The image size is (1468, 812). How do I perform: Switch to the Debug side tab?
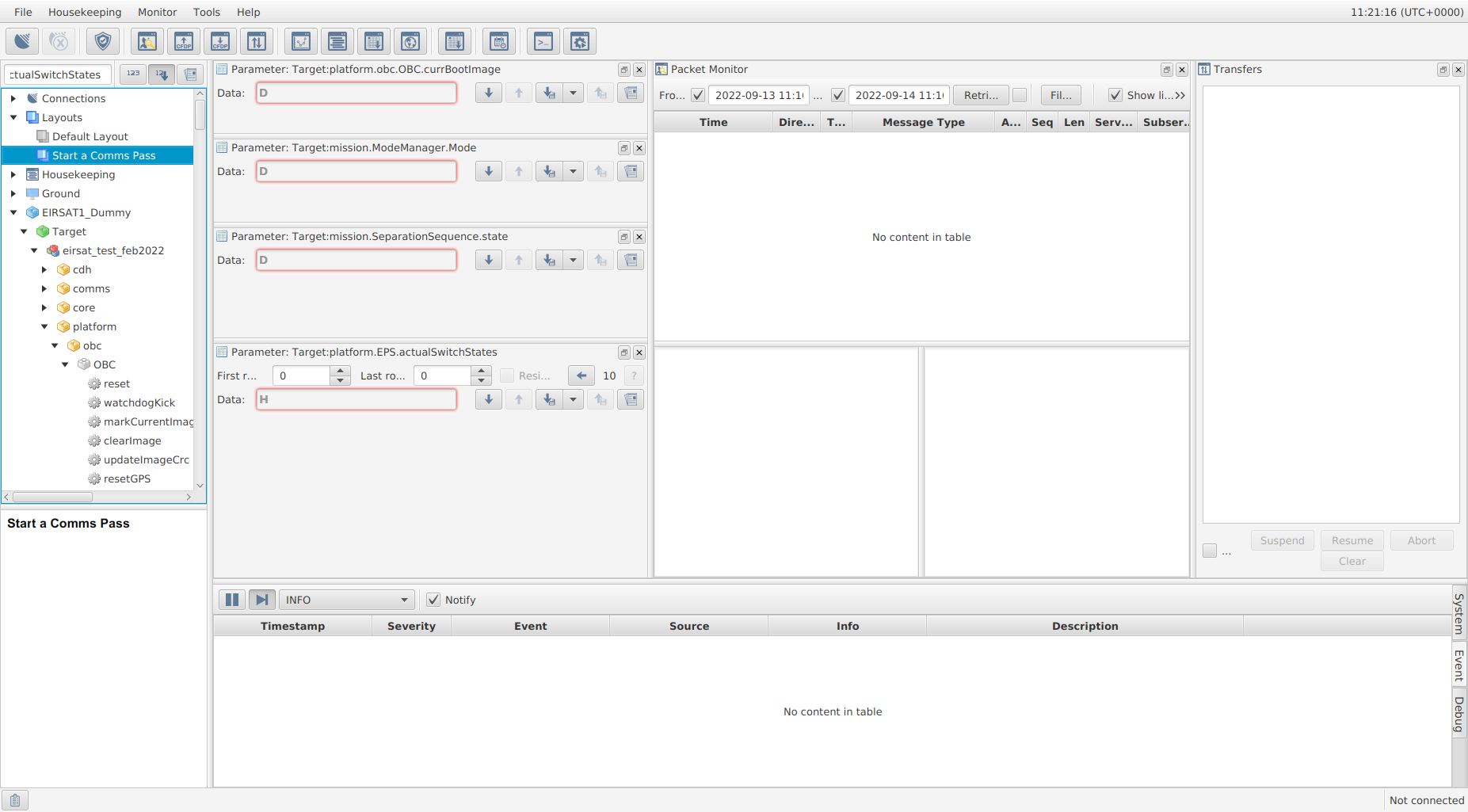(x=1459, y=712)
